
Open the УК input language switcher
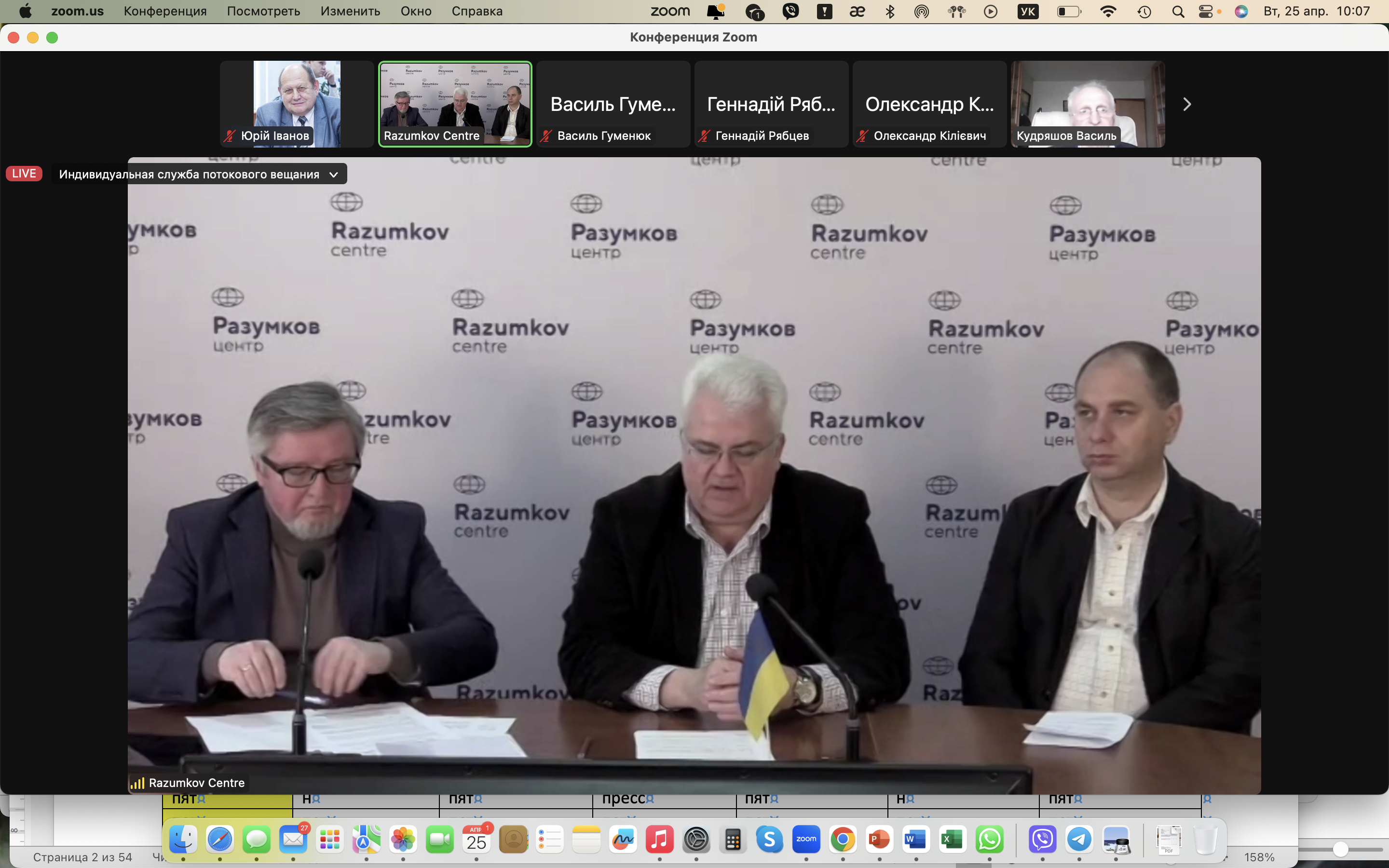point(1027,12)
